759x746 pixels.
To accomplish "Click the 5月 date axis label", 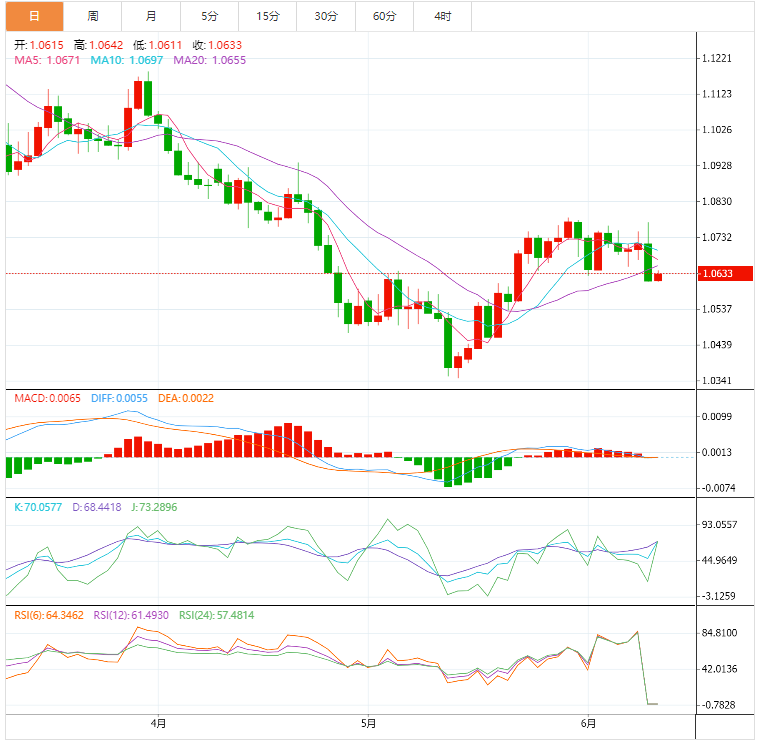I will coord(368,723).
